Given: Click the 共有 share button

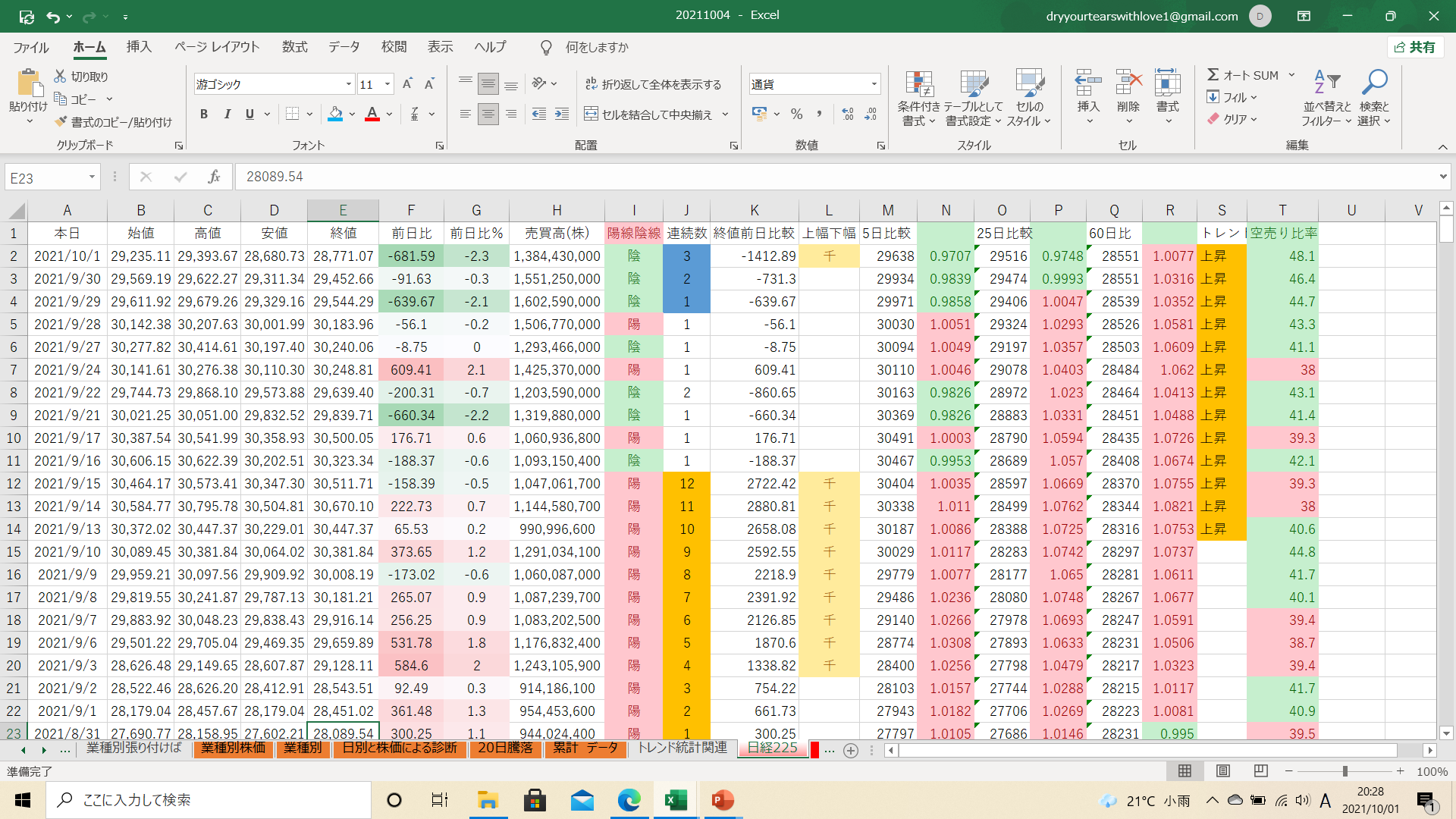Looking at the screenshot, I should point(1415,47).
